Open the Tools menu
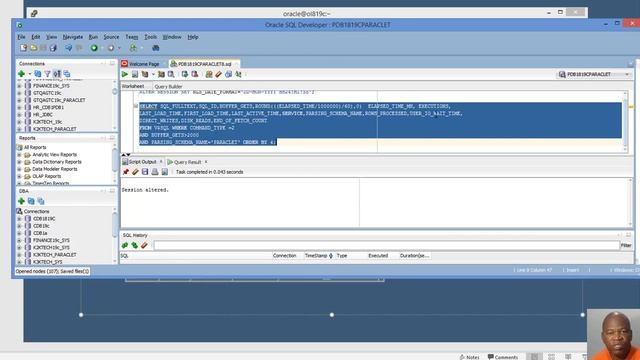This screenshot has height=360, width=640. click(x=150, y=37)
